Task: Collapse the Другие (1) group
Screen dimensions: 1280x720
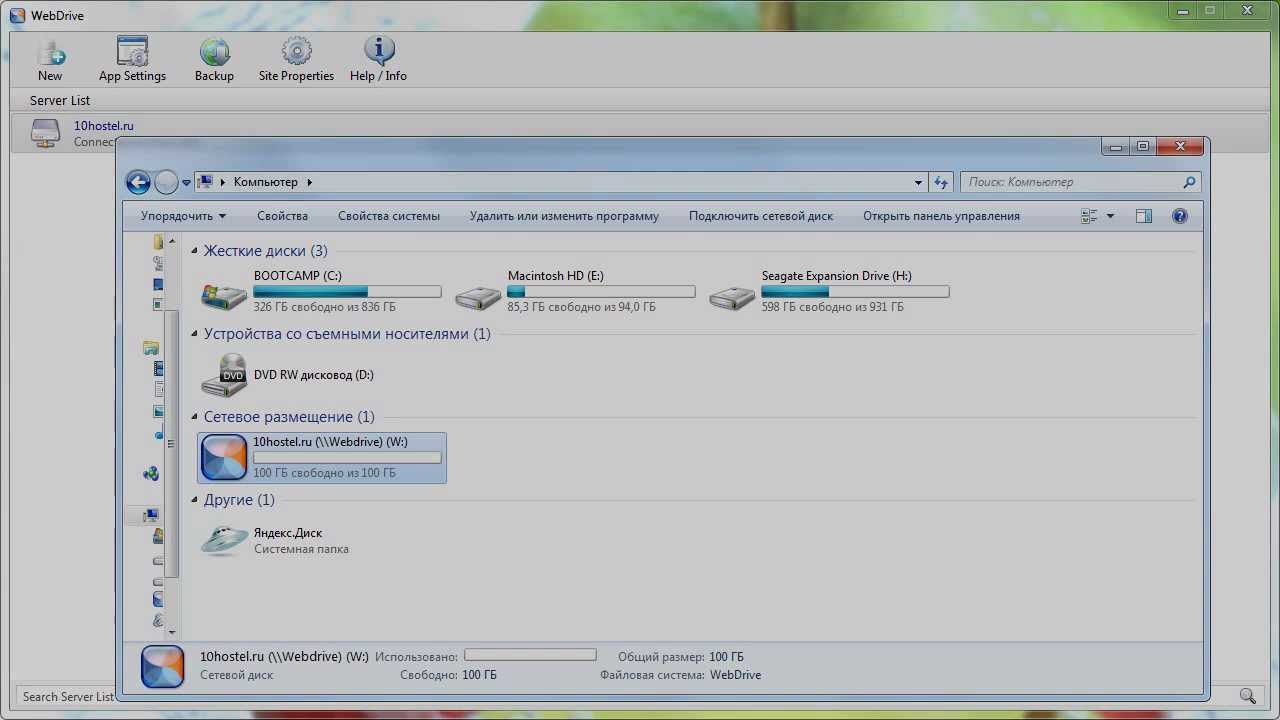Action: (195, 500)
